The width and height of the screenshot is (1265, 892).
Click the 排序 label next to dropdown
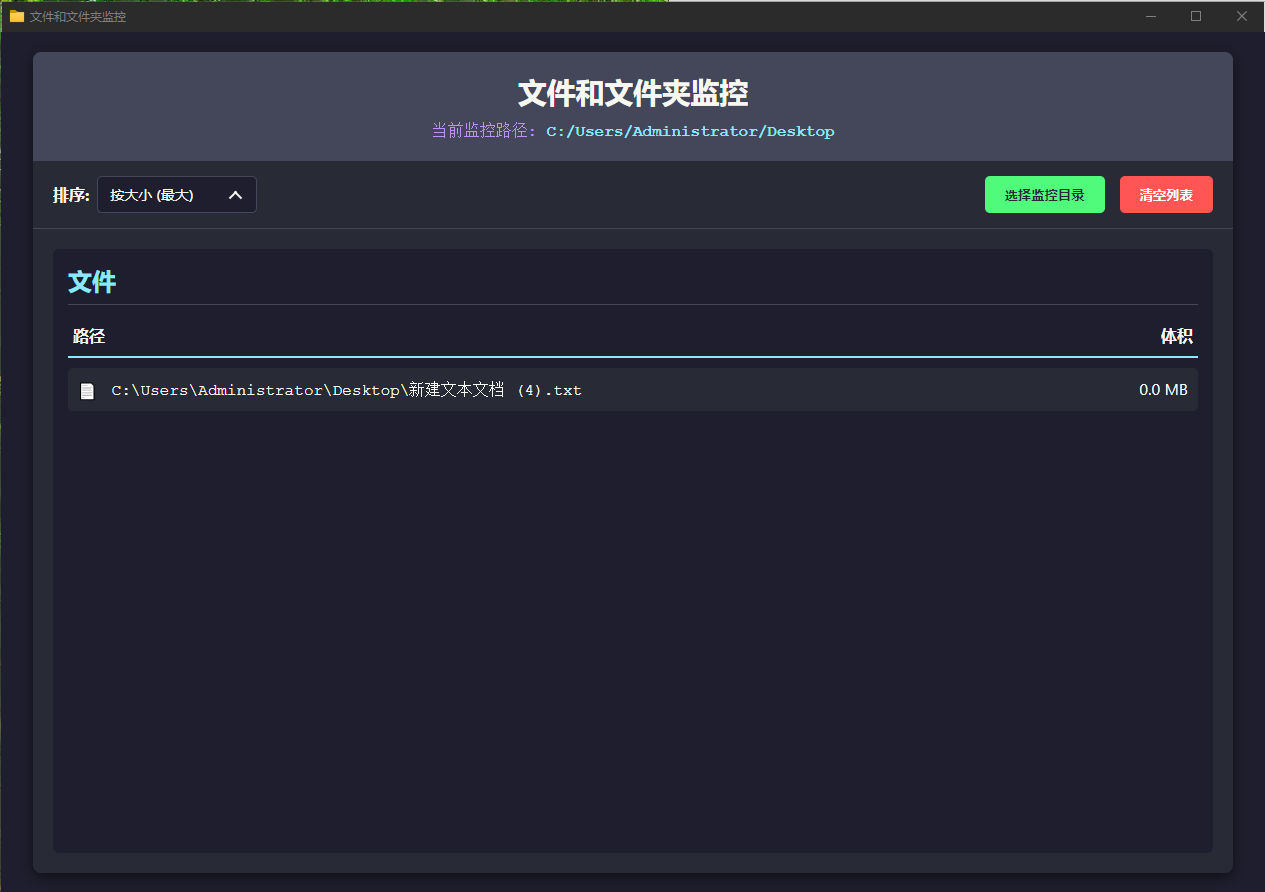71,195
